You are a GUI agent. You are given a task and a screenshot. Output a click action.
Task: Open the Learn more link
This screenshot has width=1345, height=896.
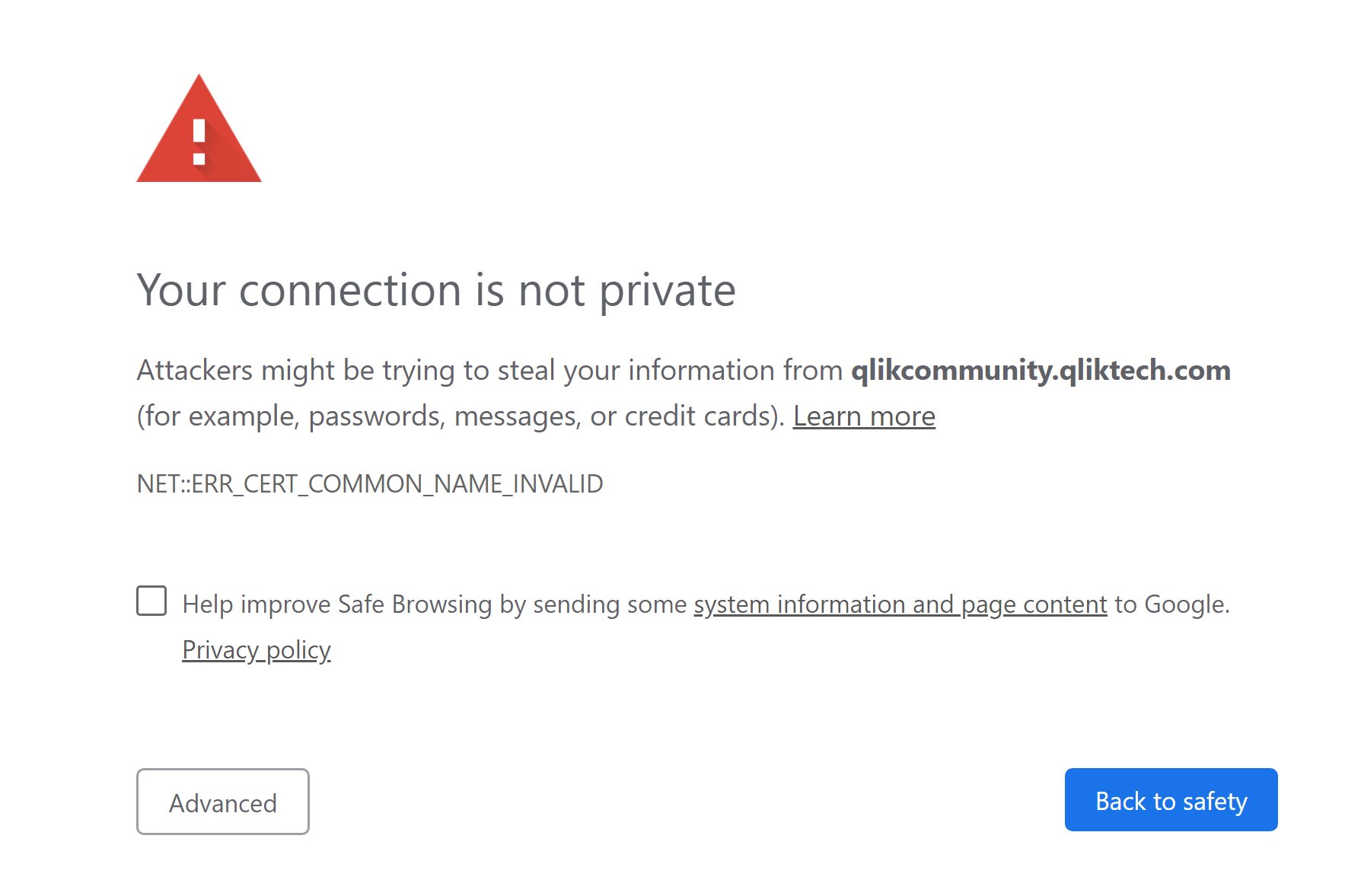[864, 416]
